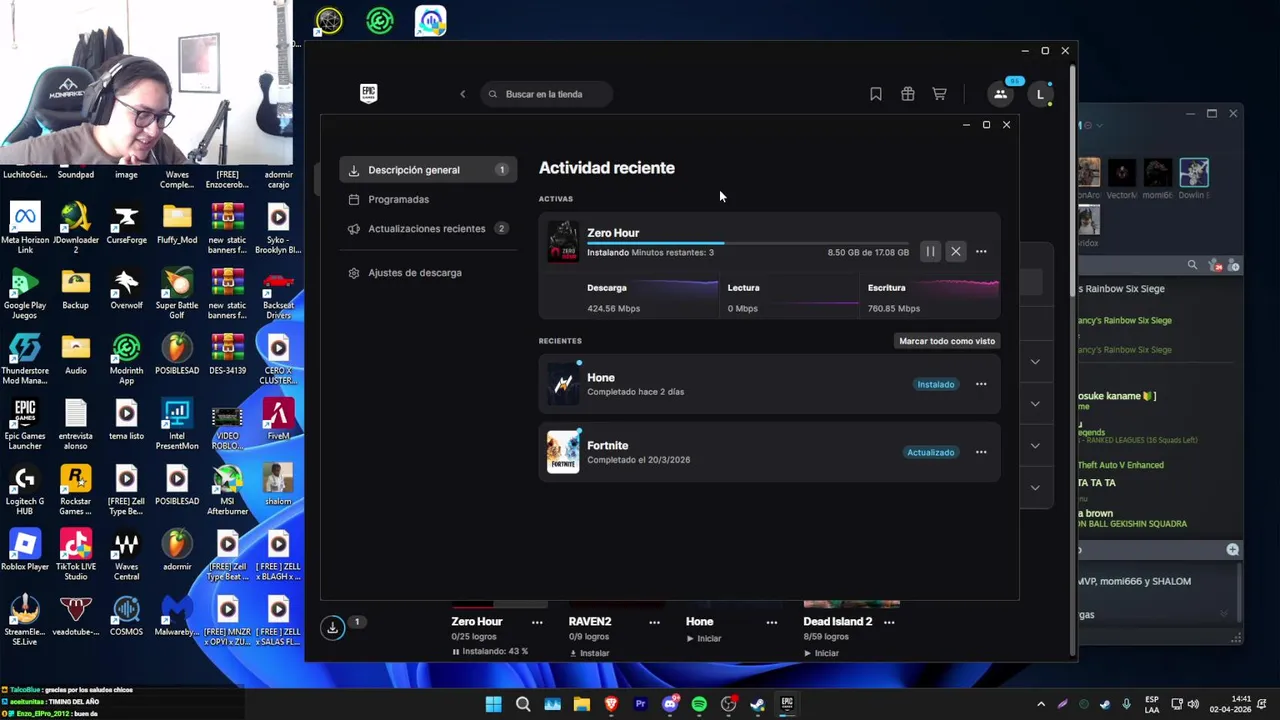The image size is (1280, 720).
Task: Click the Dowlin avatar in Steam friends
Action: pos(1194,173)
